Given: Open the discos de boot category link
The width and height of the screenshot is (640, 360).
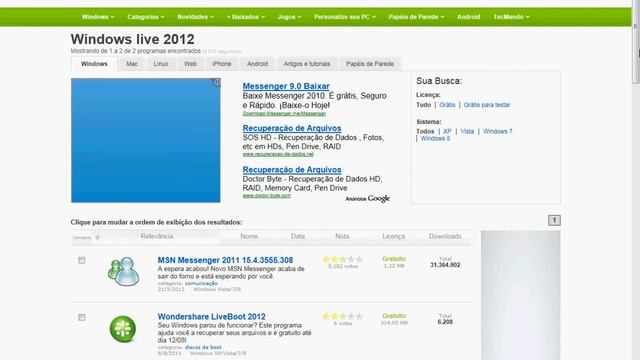Looking at the screenshot, I should point(203,347).
